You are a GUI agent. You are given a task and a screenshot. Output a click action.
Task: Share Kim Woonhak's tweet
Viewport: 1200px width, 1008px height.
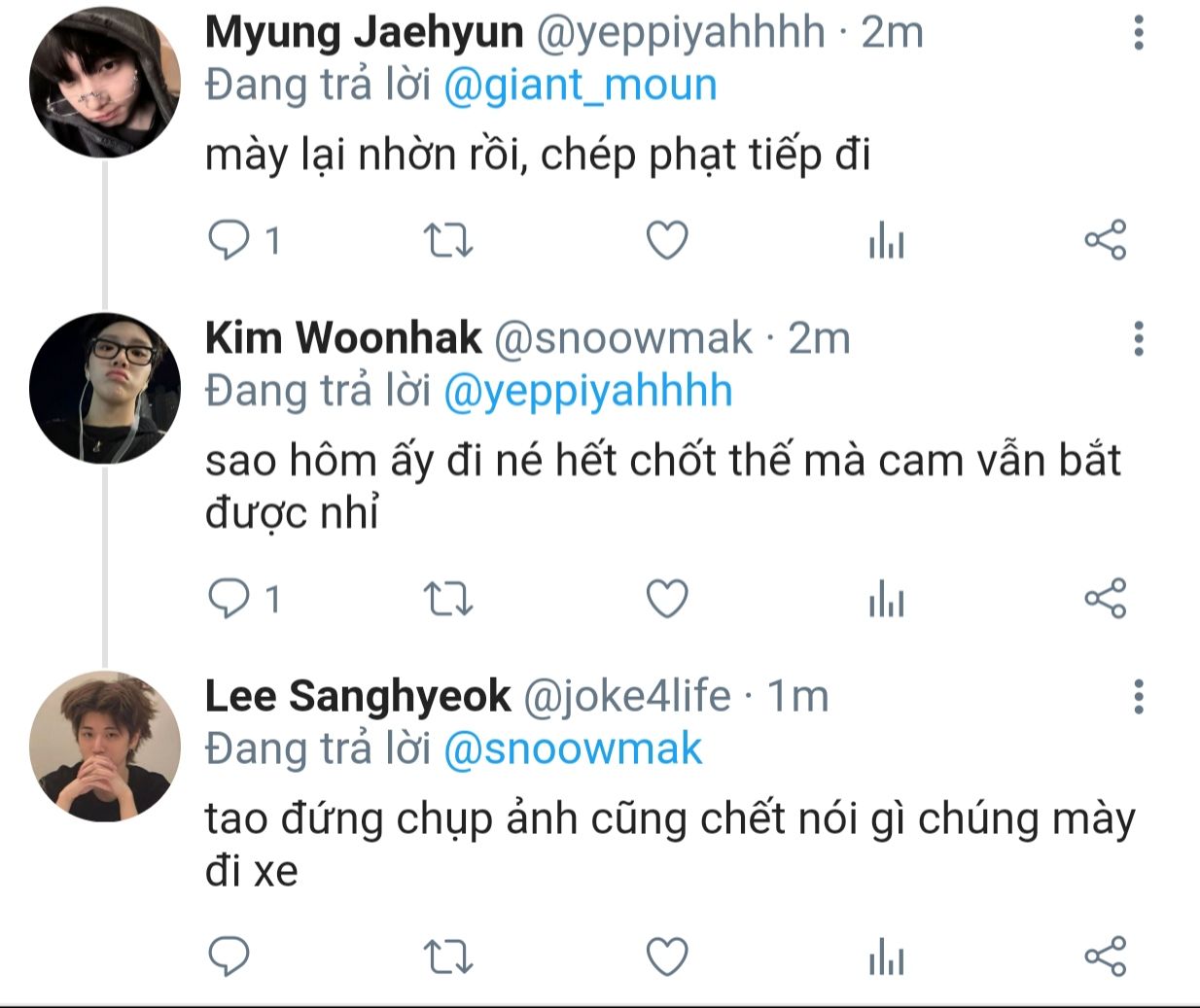pyautogui.click(x=1106, y=599)
